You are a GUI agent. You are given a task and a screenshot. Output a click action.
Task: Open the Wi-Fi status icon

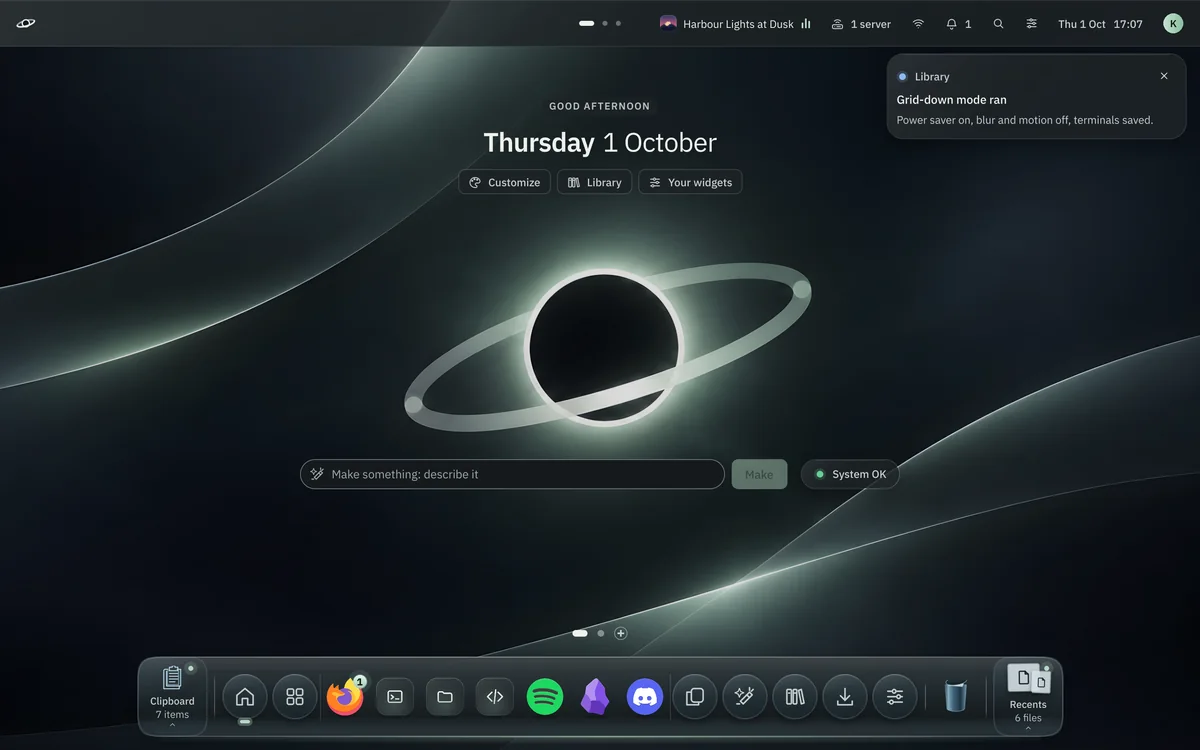[918, 24]
